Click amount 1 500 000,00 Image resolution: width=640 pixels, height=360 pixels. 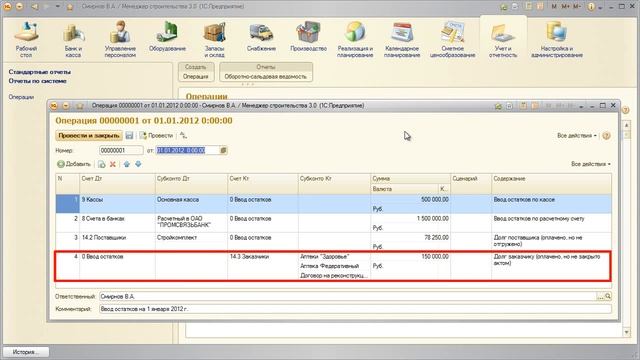click(433, 219)
